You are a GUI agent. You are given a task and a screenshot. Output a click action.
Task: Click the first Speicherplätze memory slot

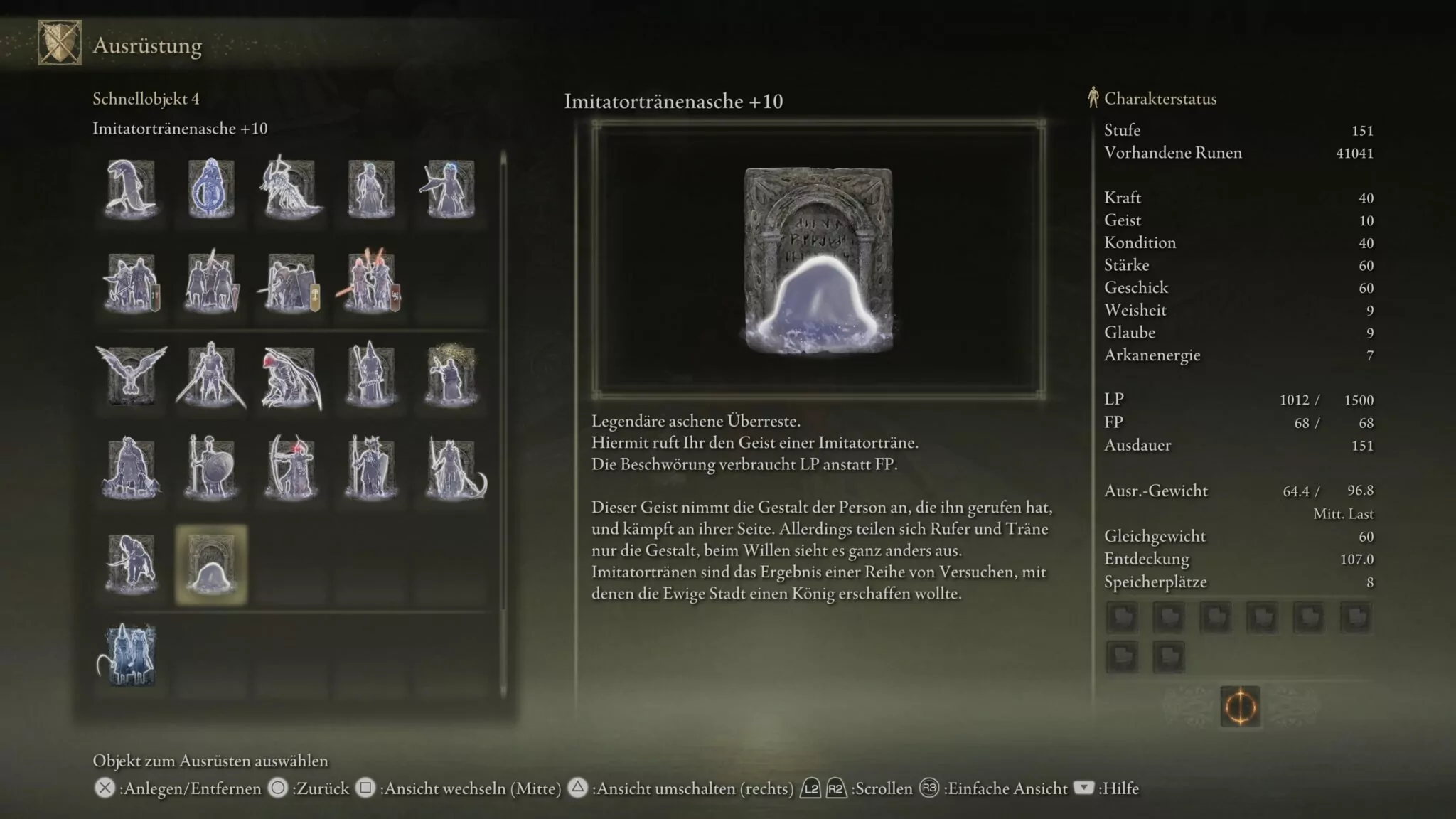point(1122,617)
